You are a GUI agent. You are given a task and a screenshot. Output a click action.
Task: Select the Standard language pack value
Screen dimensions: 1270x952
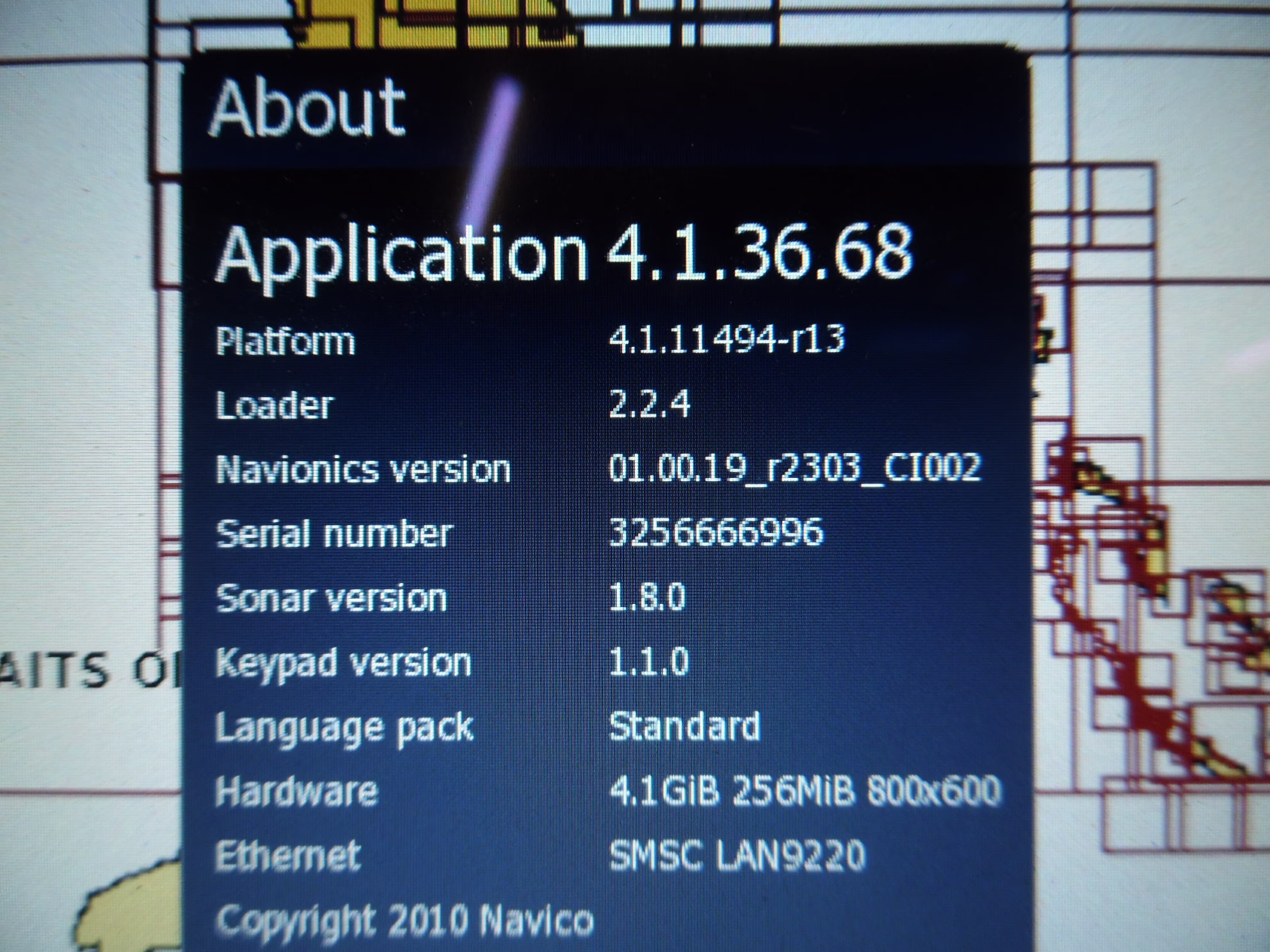click(684, 726)
